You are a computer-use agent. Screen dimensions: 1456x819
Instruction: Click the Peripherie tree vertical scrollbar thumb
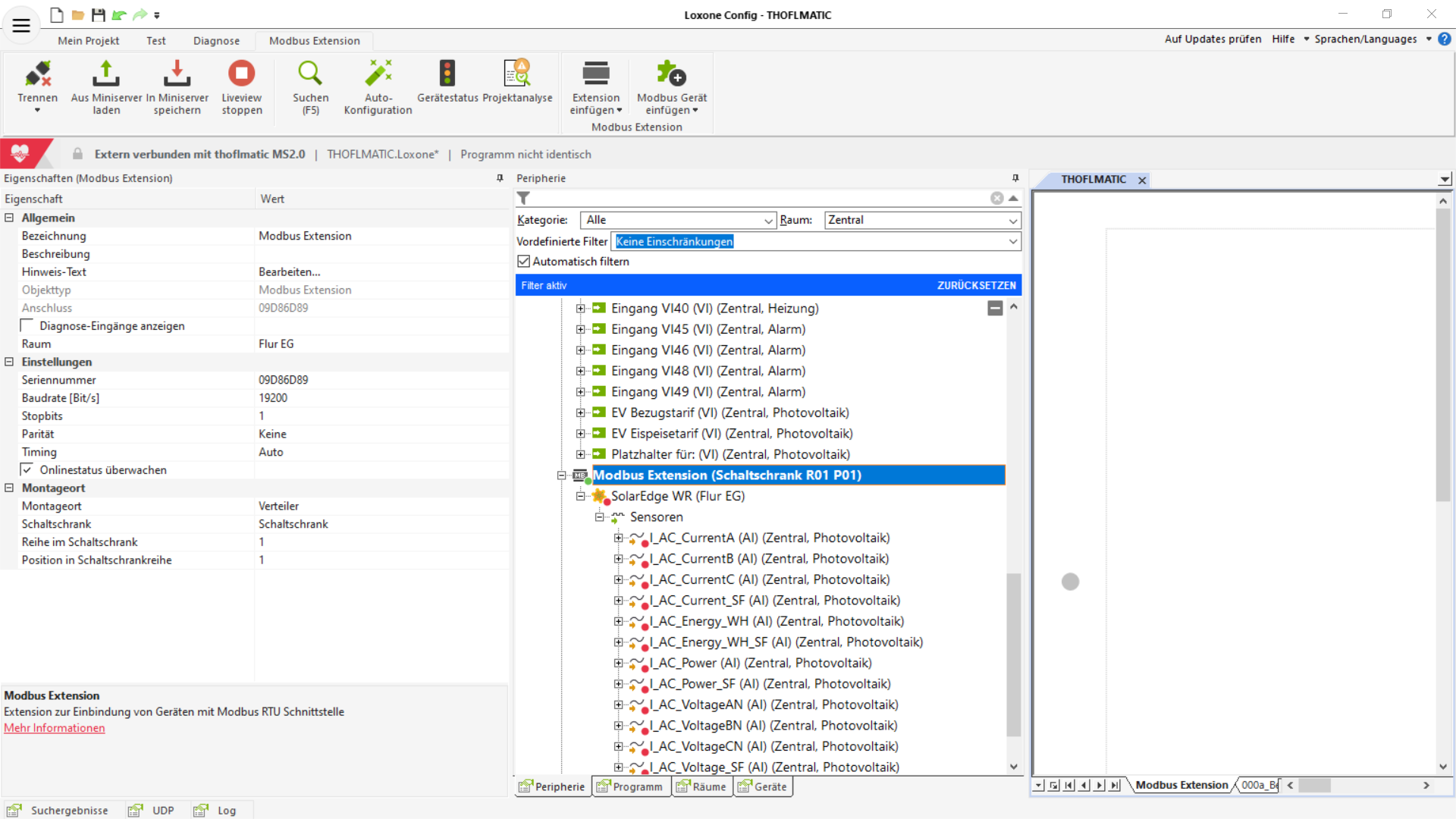[1013, 654]
